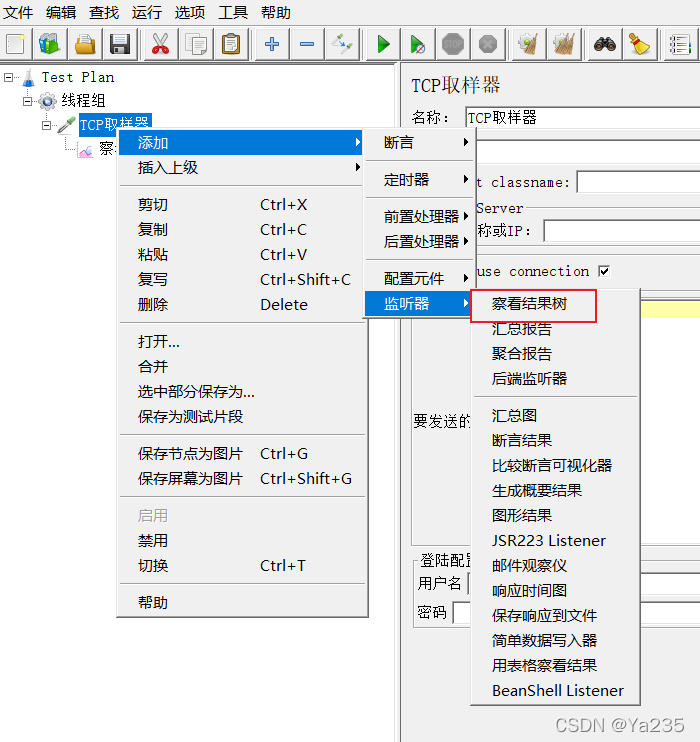Click the Function helper list icon

[680, 44]
